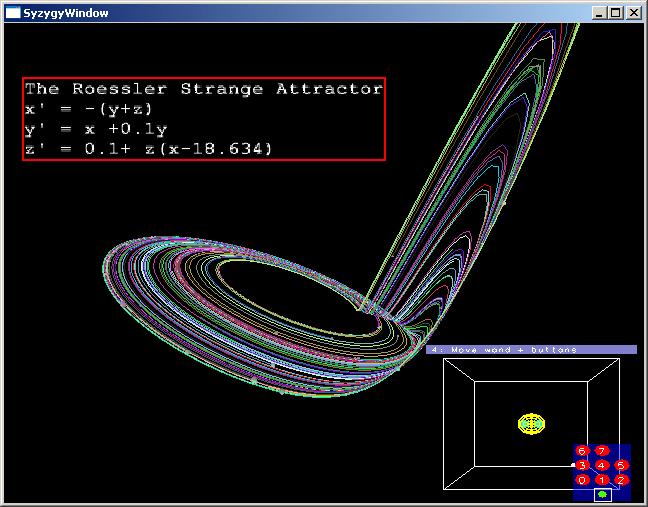648x507 pixels.
Task: Click the "4: Move wand + buttons" mode bar
Action: (x=532, y=350)
